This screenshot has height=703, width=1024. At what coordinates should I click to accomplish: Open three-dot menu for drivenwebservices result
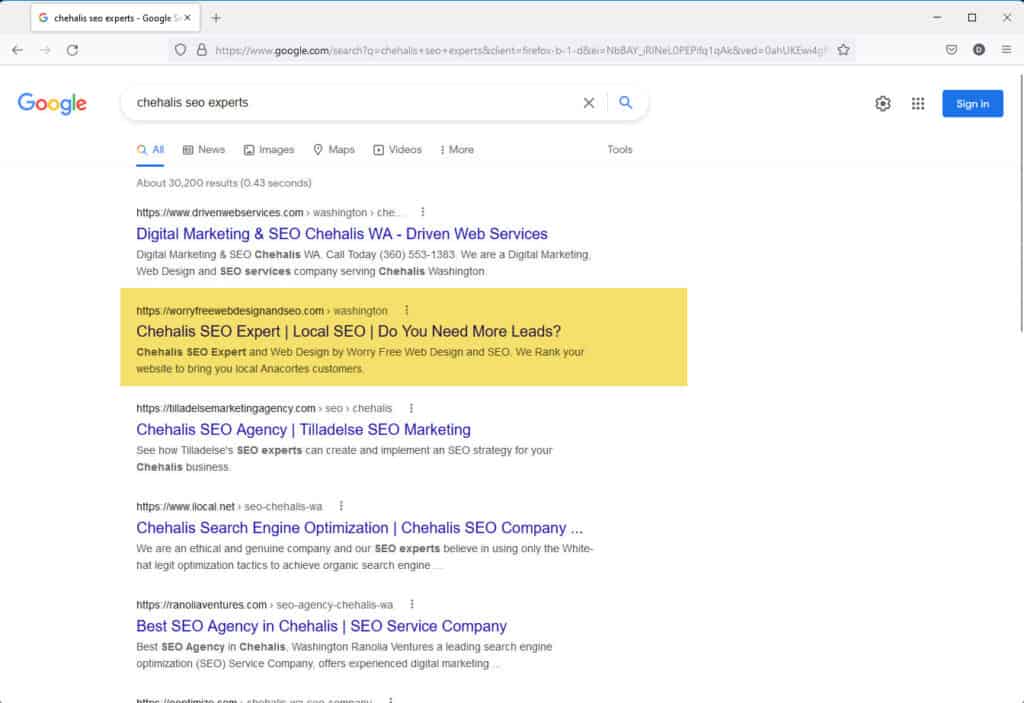coord(423,212)
